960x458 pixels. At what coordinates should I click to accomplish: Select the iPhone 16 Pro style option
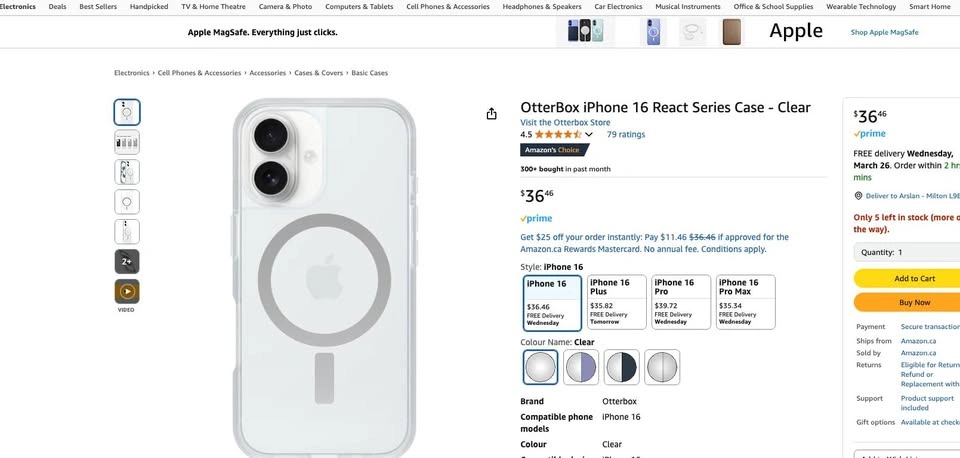(x=681, y=302)
